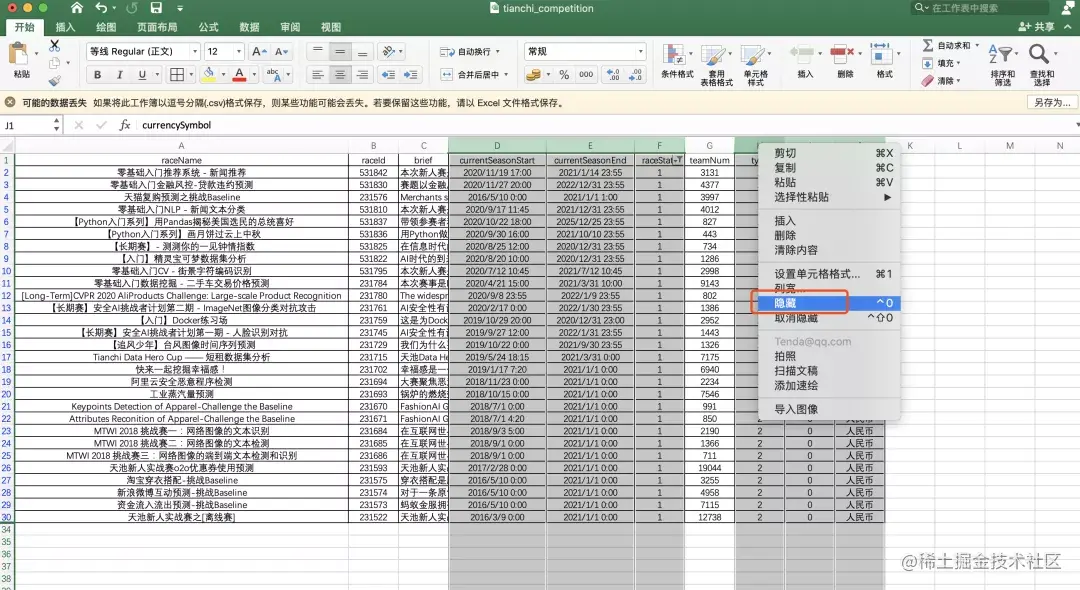
Task: Open 条件格式 conditional formatting
Action: click(677, 62)
